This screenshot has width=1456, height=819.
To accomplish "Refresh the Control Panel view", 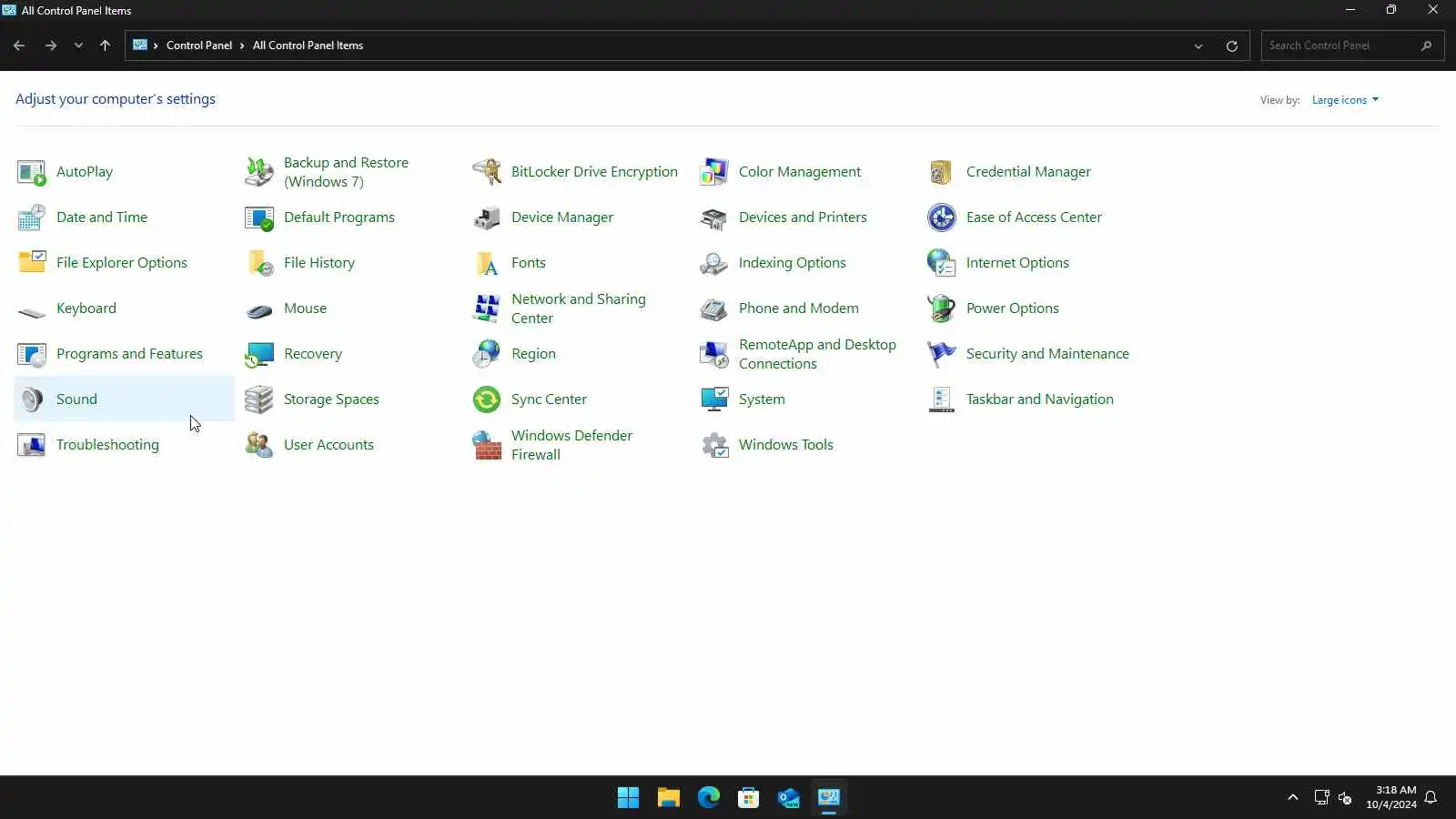I will [x=1232, y=46].
